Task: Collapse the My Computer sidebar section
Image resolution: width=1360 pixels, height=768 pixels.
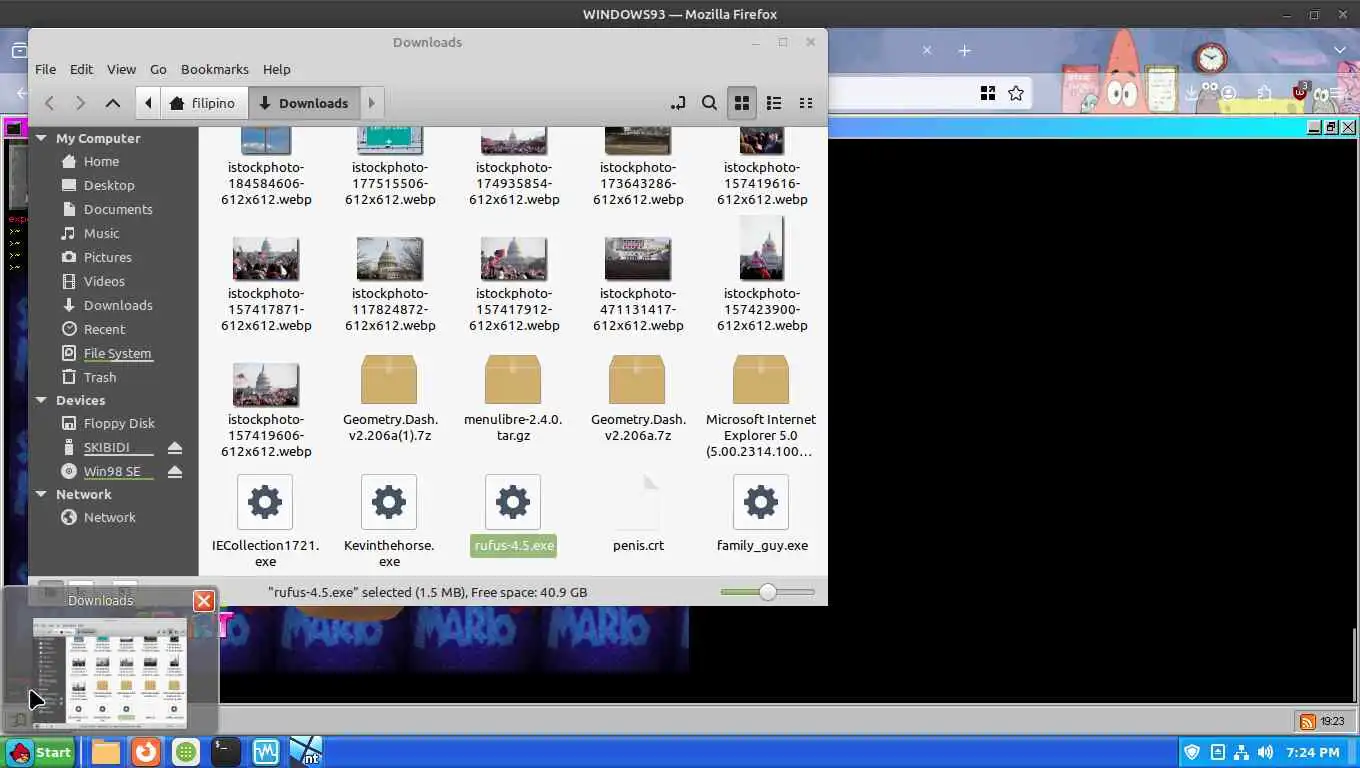Action: (41, 138)
